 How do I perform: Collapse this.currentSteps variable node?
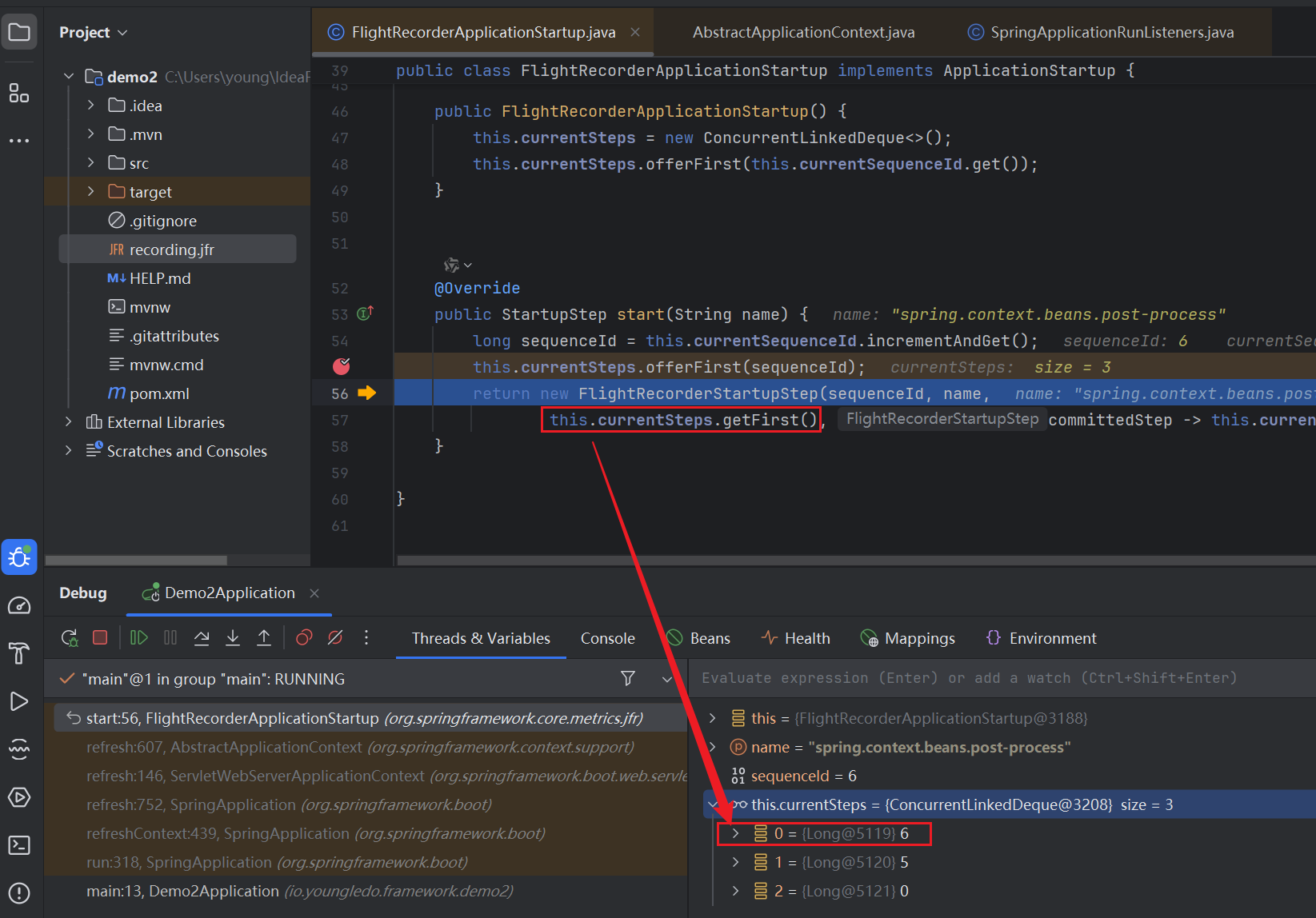click(713, 804)
